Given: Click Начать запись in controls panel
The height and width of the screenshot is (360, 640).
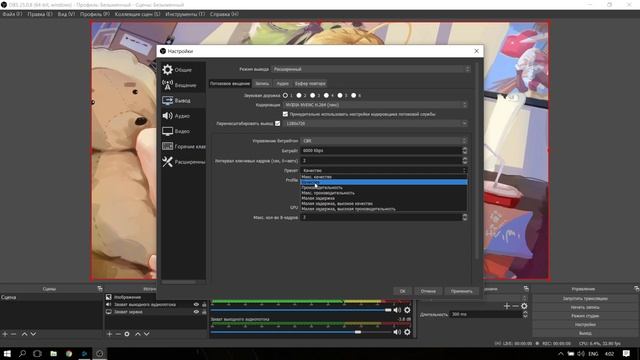Looking at the screenshot, I should [585, 307].
